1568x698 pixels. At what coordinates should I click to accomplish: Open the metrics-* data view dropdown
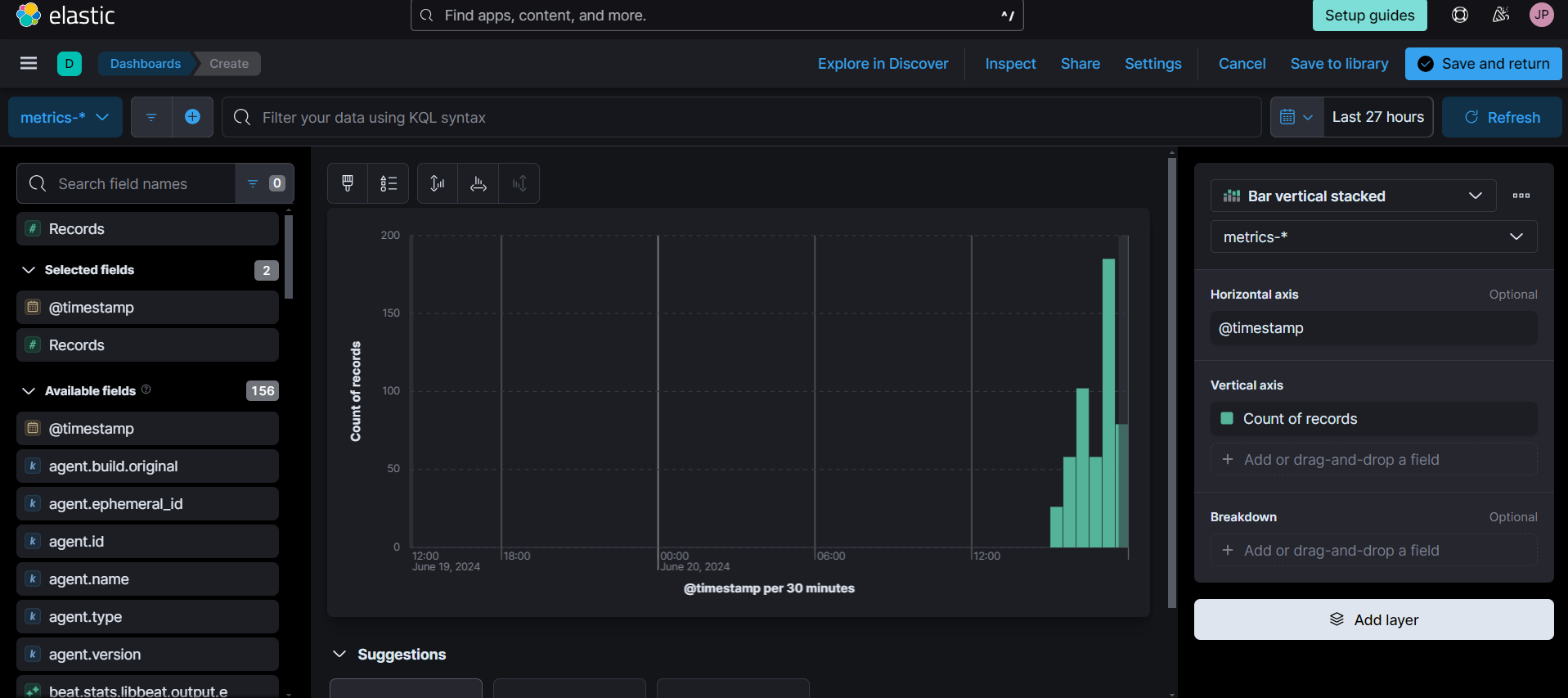point(65,117)
